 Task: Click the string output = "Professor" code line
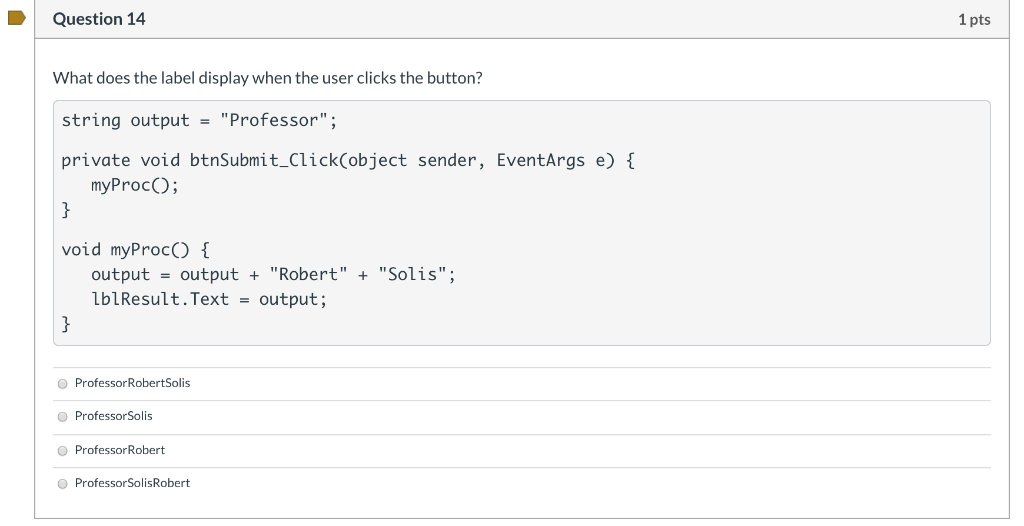pos(199,120)
